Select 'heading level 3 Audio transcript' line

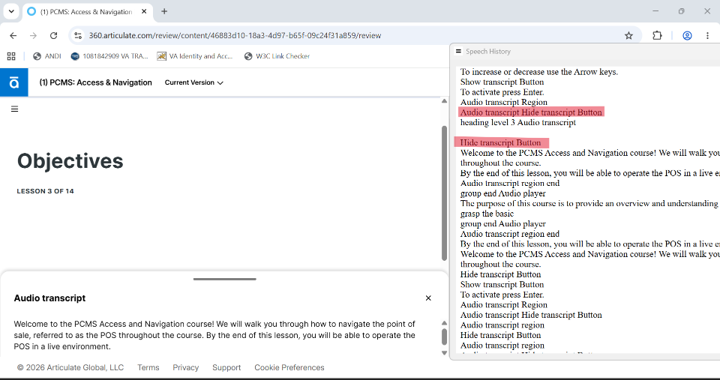(x=518, y=123)
